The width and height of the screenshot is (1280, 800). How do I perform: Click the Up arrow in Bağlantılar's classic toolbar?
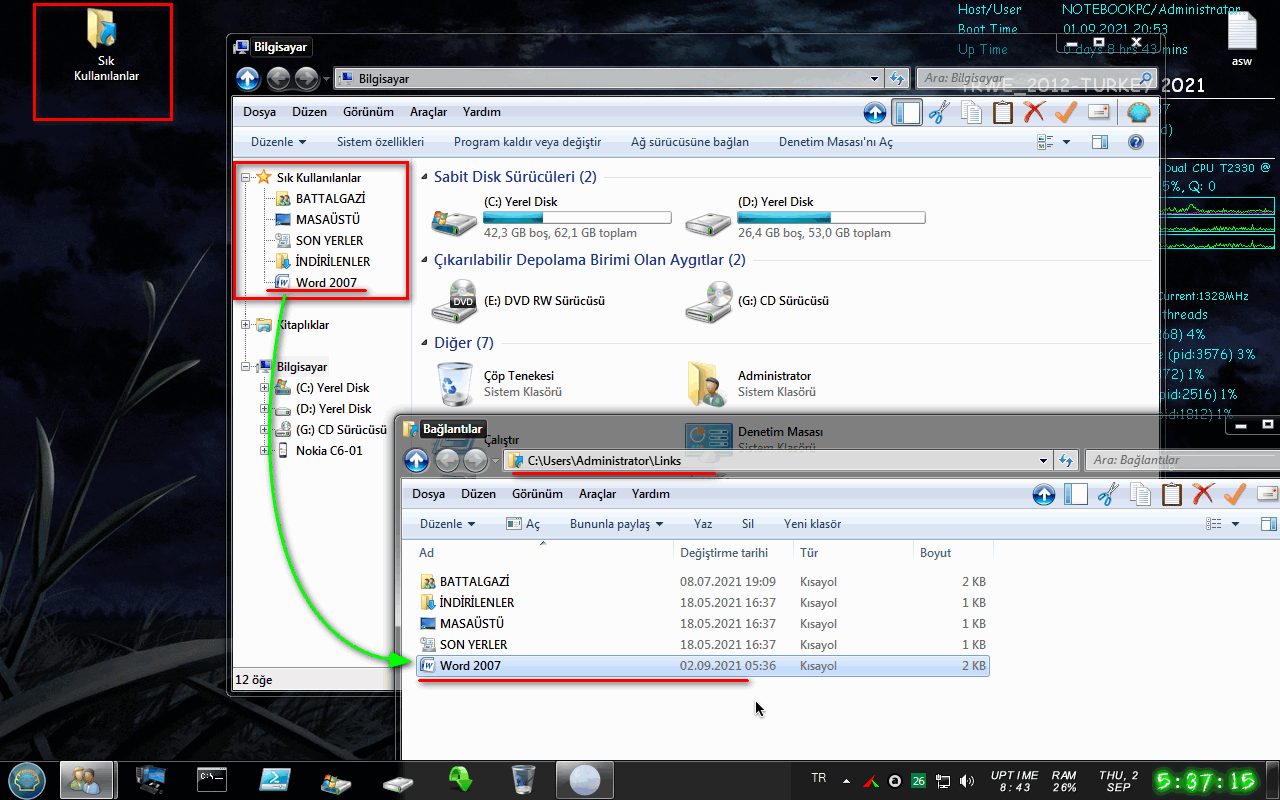click(x=1044, y=494)
